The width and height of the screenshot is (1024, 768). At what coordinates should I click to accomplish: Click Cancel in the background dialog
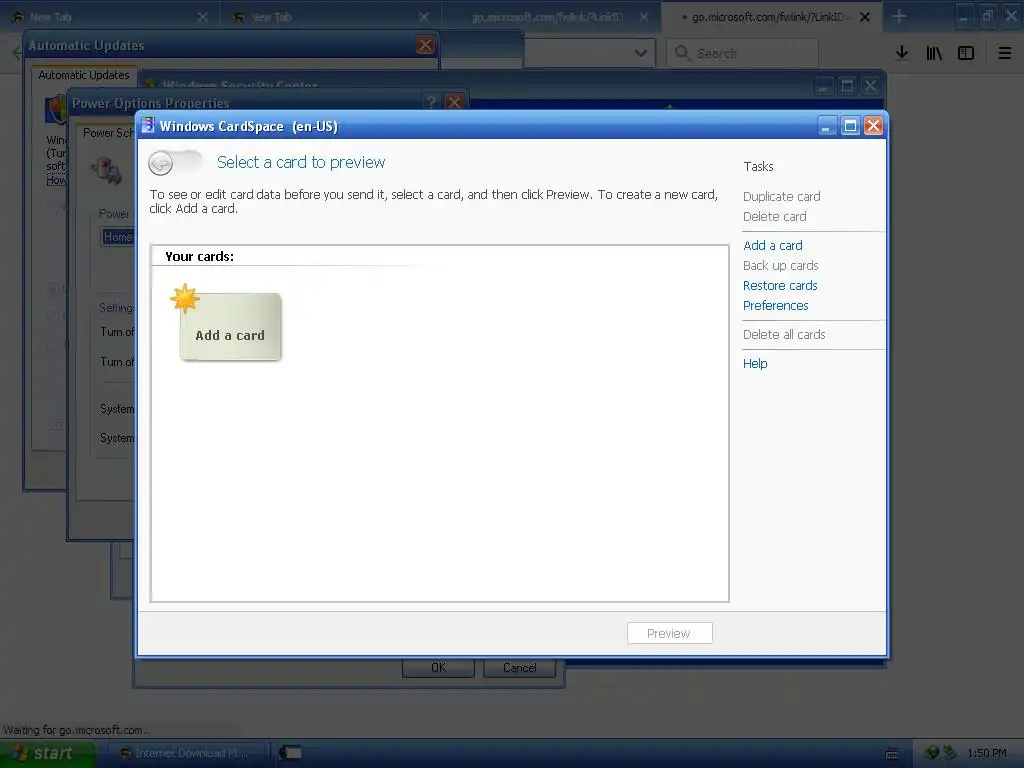point(519,668)
